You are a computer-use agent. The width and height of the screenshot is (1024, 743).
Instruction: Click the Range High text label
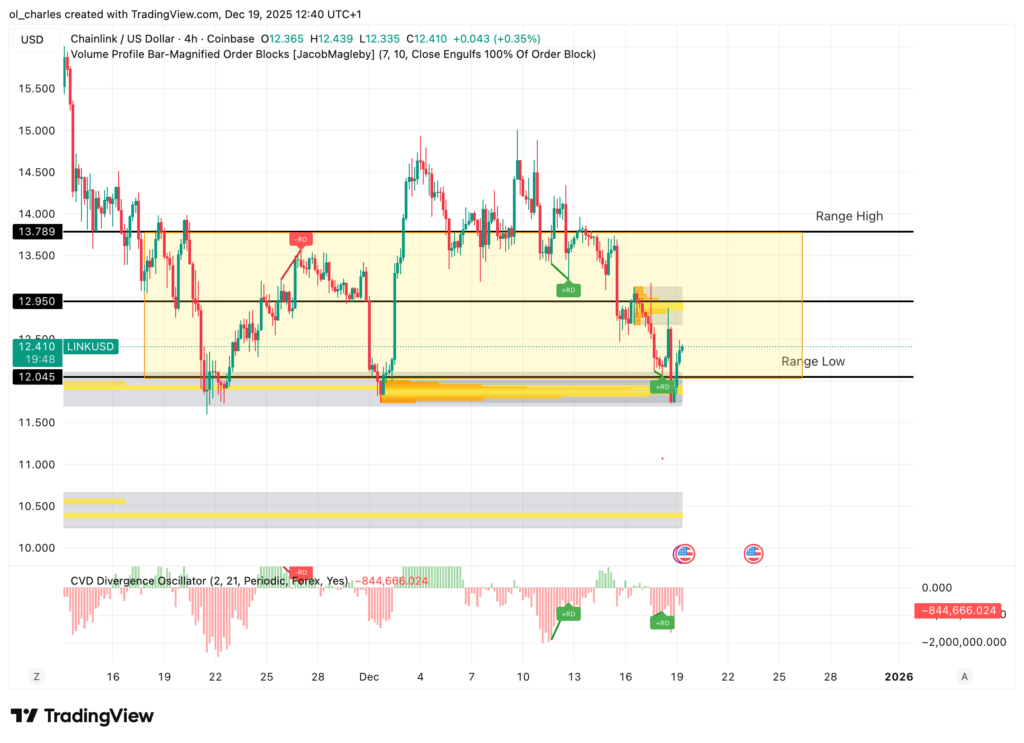[849, 216]
